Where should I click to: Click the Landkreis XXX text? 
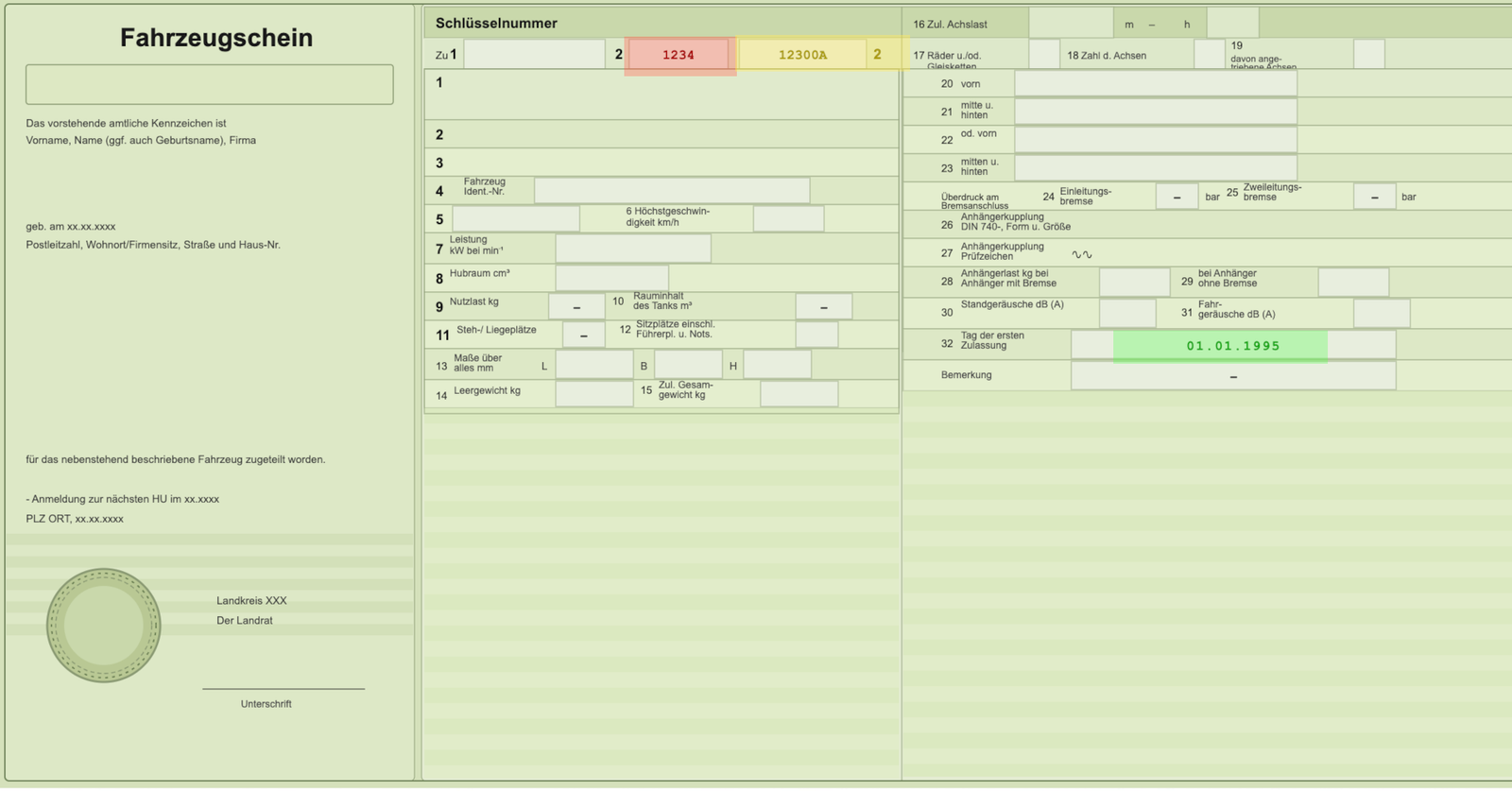251,601
